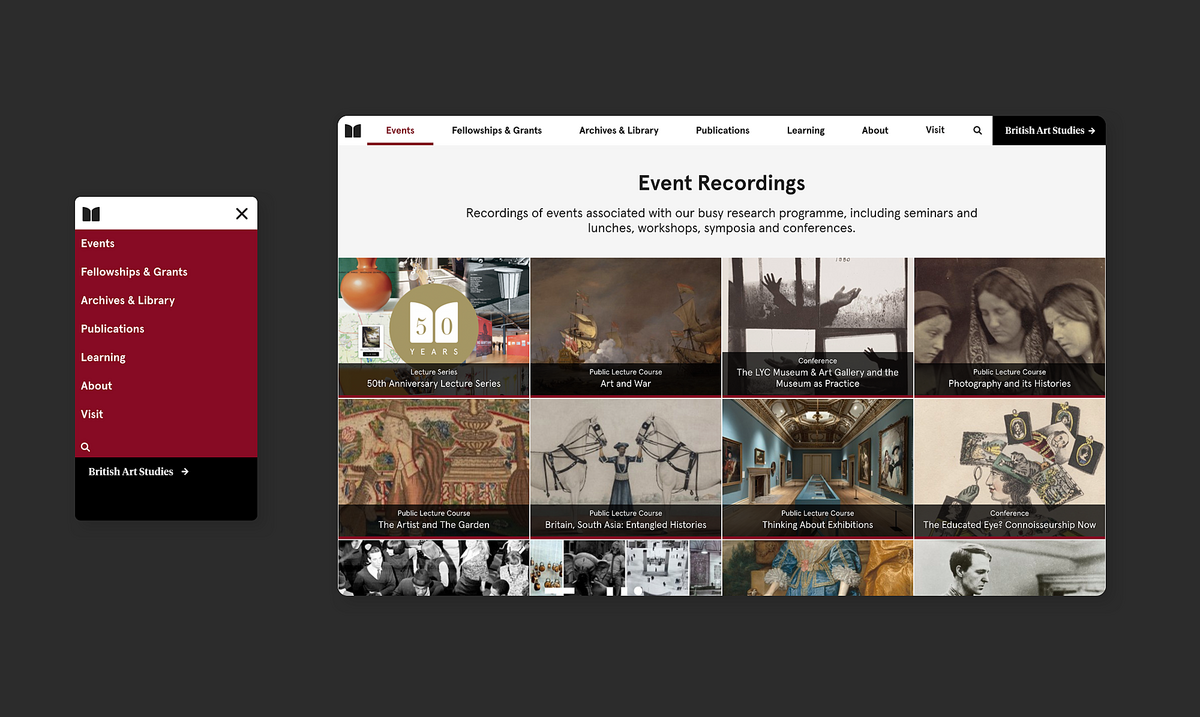Open Thinking About Exhibitions course tile
Image resolution: width=1200 pixels, height=717 pixels.
[817, 468]
